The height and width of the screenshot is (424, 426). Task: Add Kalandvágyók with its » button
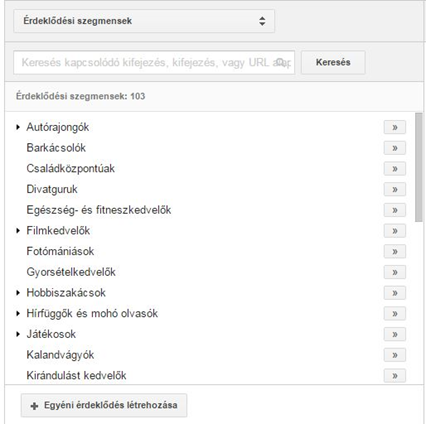(395, 355)
